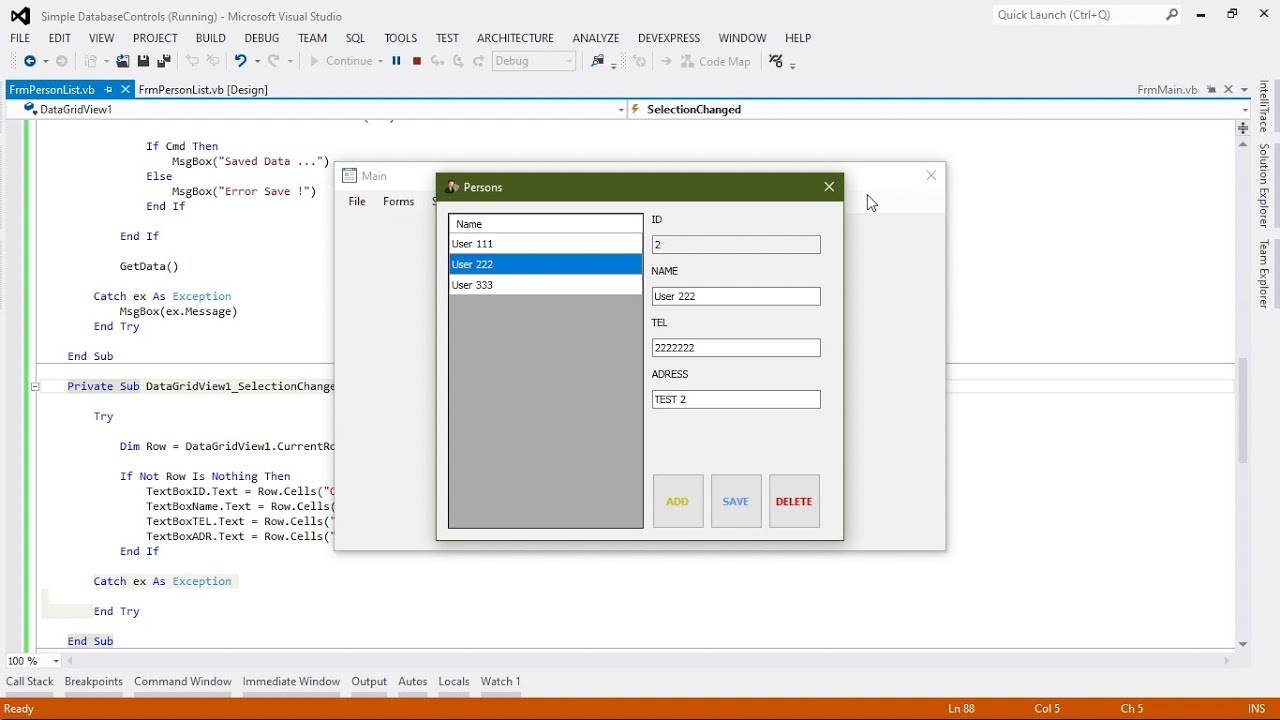
Task: Switch to the FrmMain.vb preview tab
Action: 1167,90
